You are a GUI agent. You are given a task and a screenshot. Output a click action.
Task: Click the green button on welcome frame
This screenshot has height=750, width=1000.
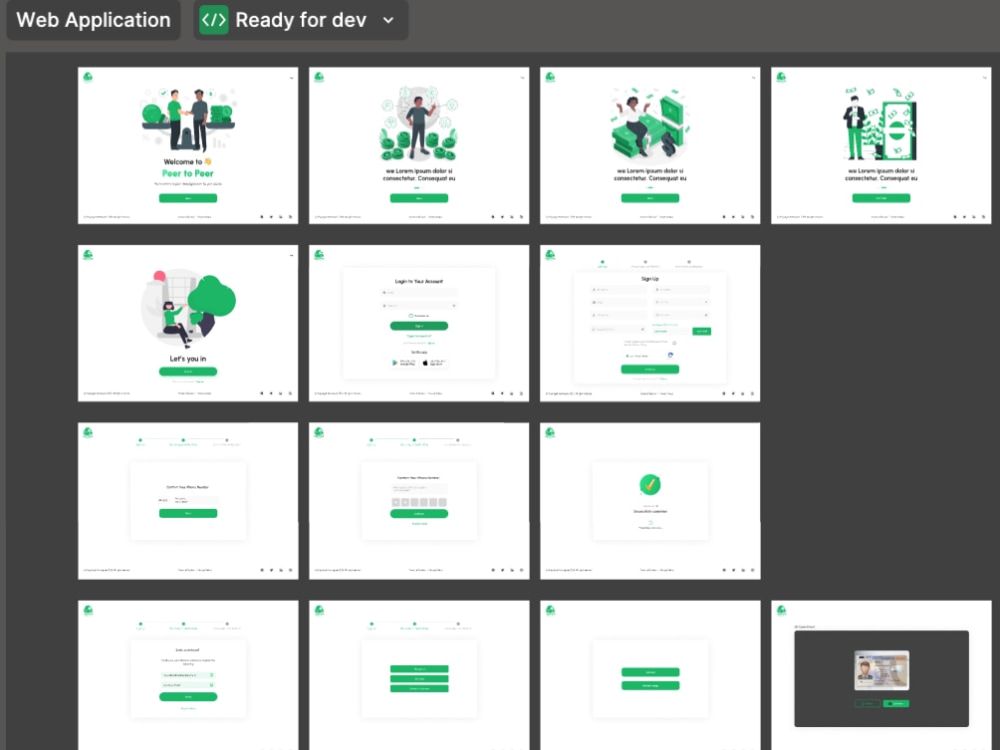coord(188,198)
